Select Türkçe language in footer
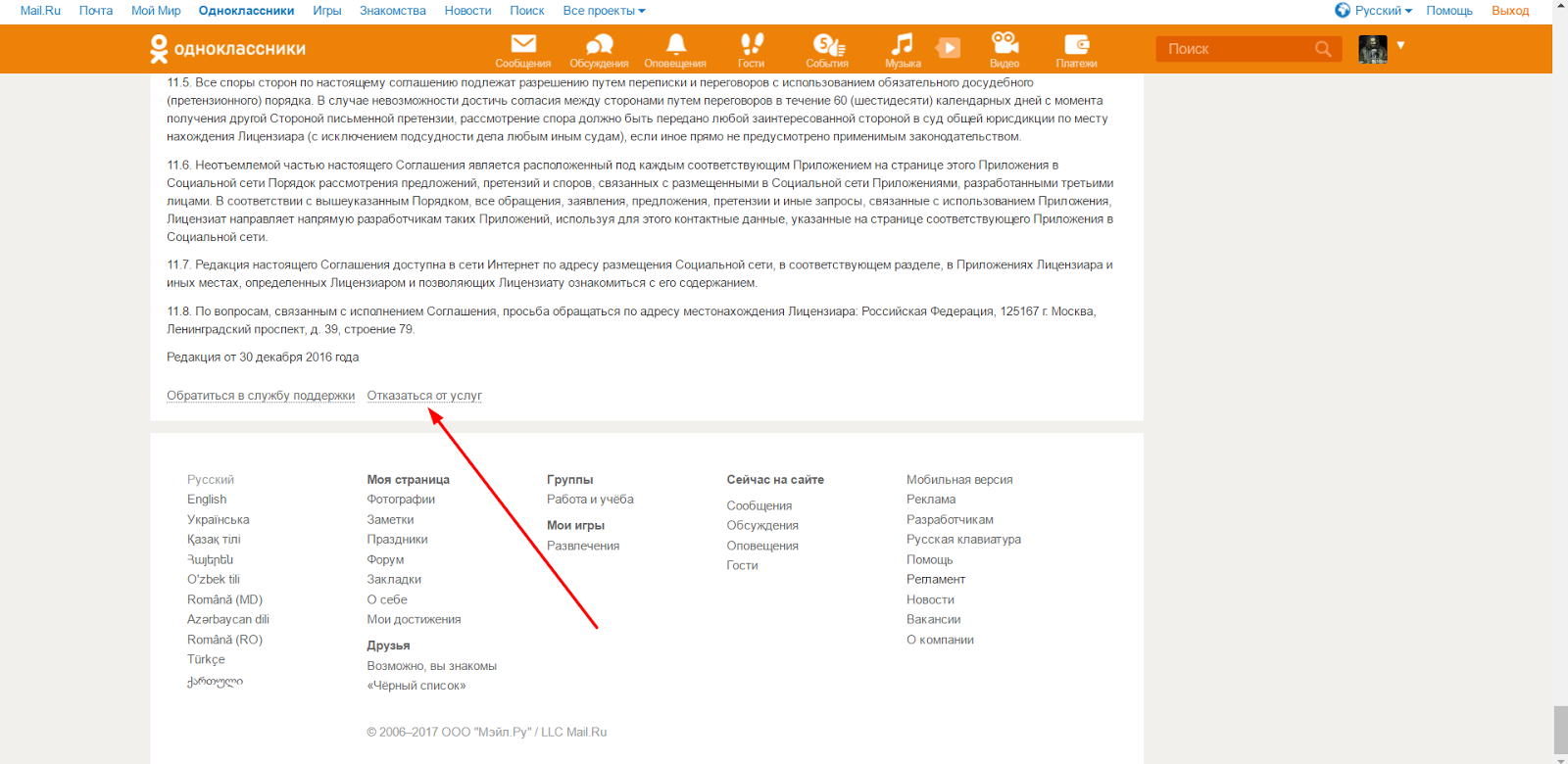Image resolution: width=1568 pixels, height=764 pixels. pos(206,659)
